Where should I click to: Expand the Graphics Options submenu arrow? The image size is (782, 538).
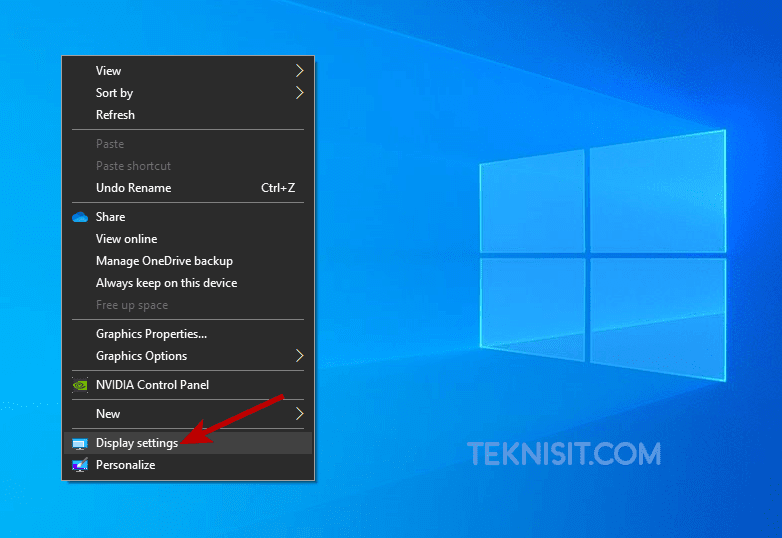click(x=299, y=356)
